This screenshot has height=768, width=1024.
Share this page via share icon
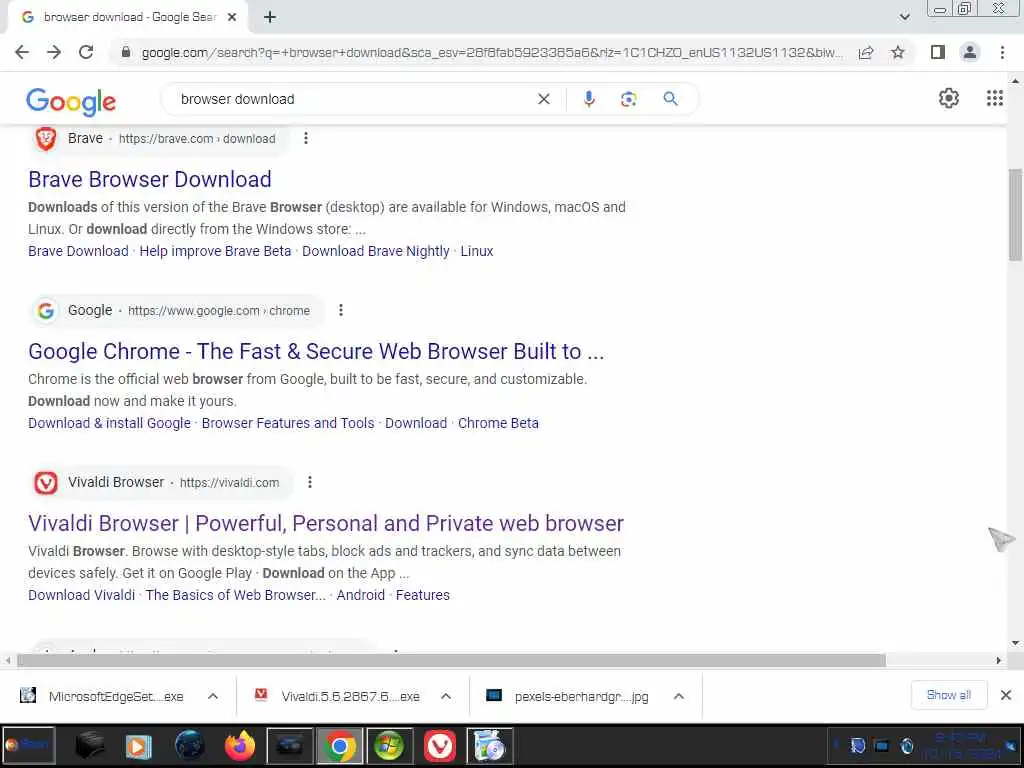[x=866, y=52]
